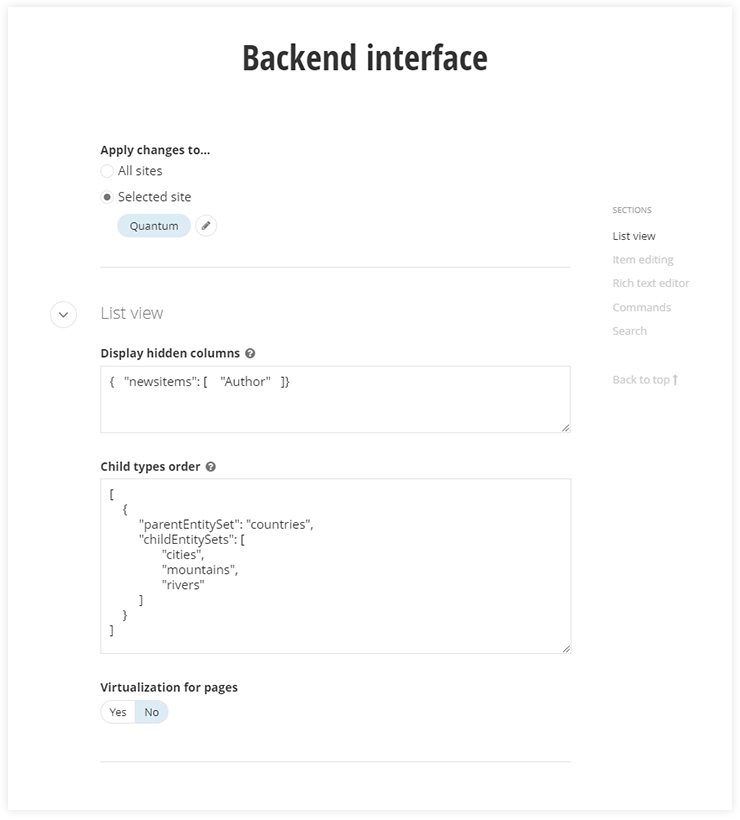Navigate to Rich text editor section
The image size is (740, 820).
click(651, 283)
